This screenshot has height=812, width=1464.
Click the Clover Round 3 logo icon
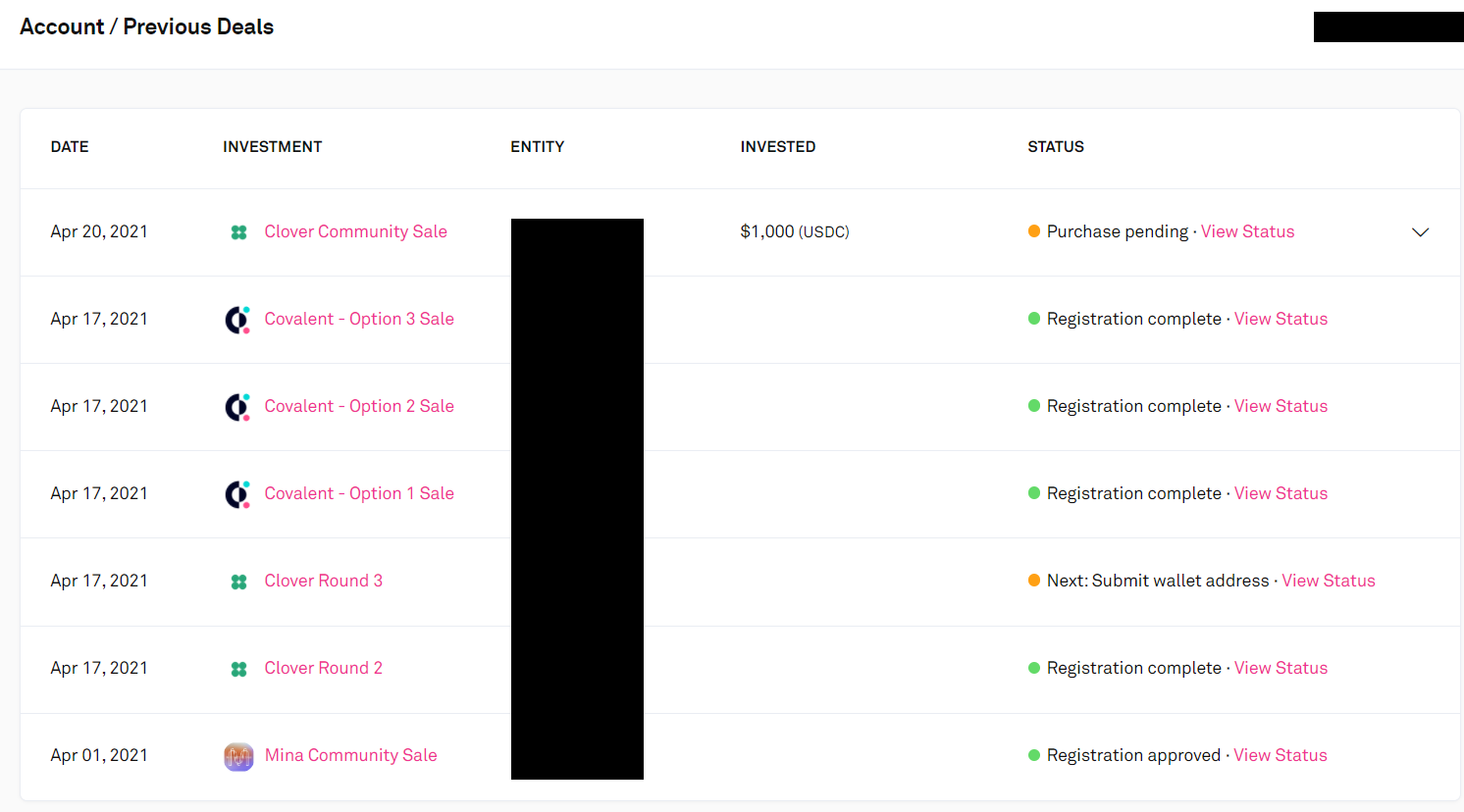click(x=238, y=582)
